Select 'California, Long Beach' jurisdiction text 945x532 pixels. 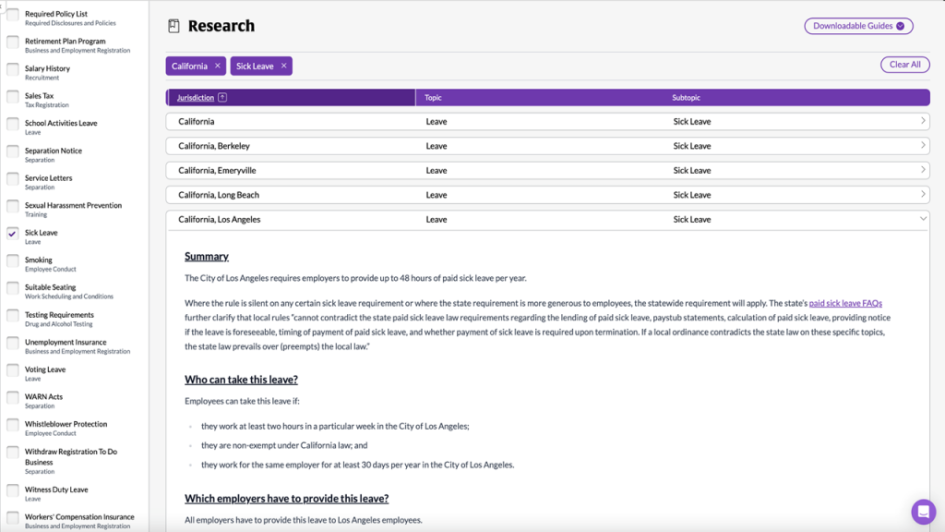tap(219, 195)
